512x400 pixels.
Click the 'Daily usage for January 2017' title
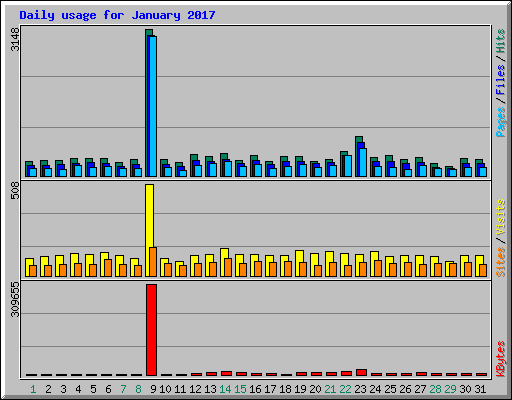pyautogui.click(x=117, y=15)
